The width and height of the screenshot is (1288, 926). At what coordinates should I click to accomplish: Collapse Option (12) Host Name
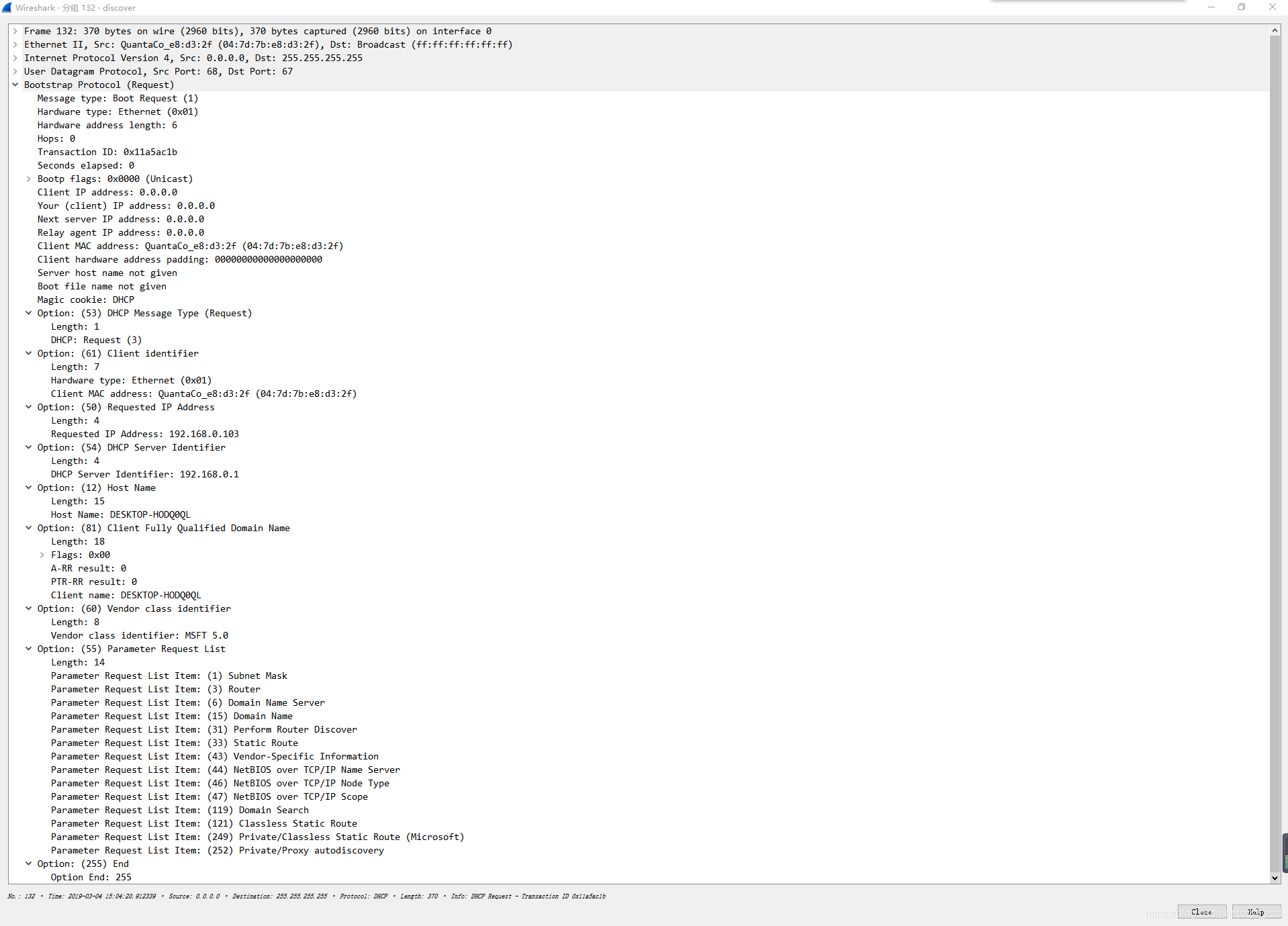29,488
